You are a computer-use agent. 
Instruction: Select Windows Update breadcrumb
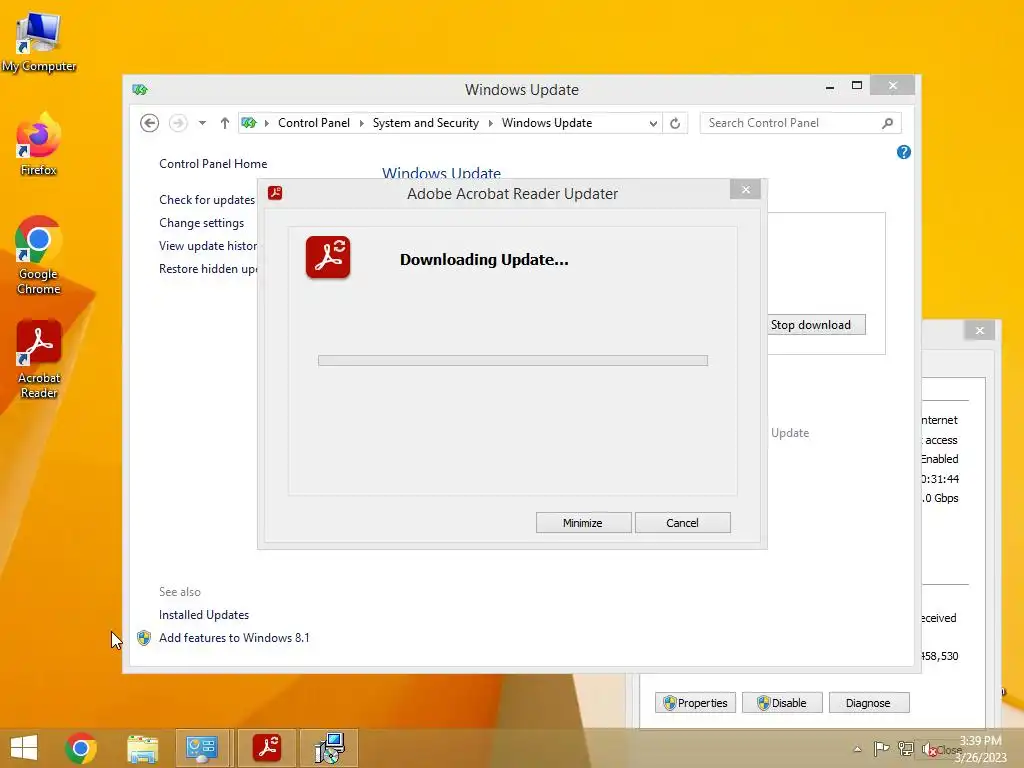click(x=547, y=123)
